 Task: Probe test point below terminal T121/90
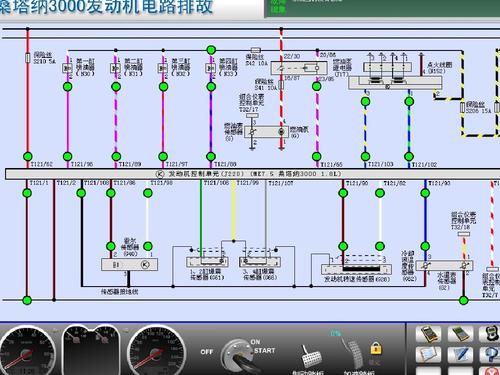[343, 193]
